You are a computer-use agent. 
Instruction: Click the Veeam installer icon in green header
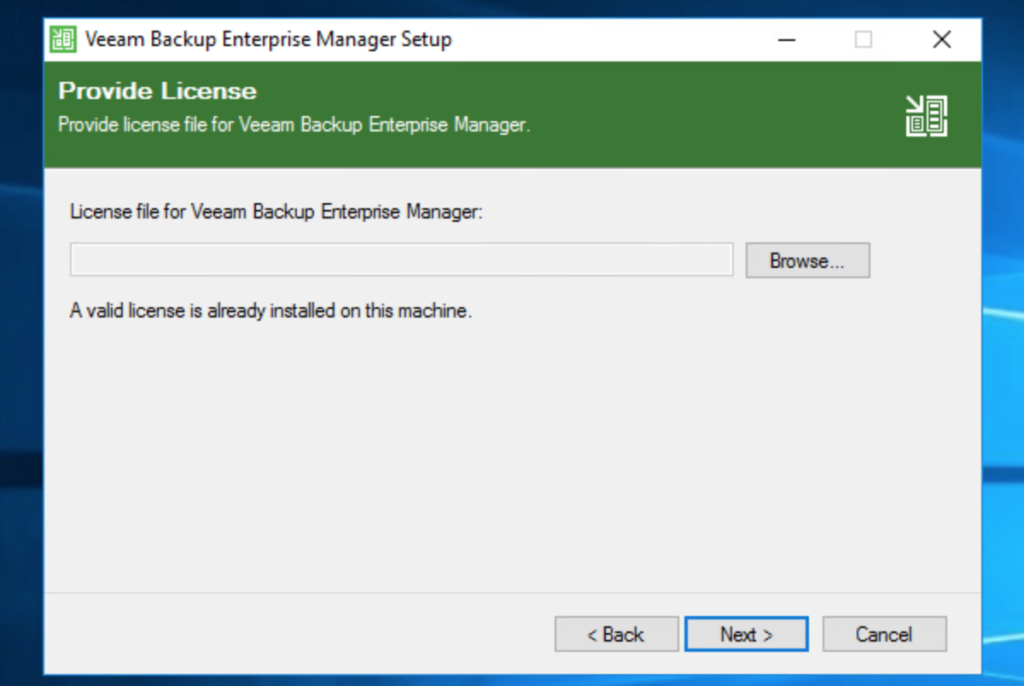pos(926,116)
